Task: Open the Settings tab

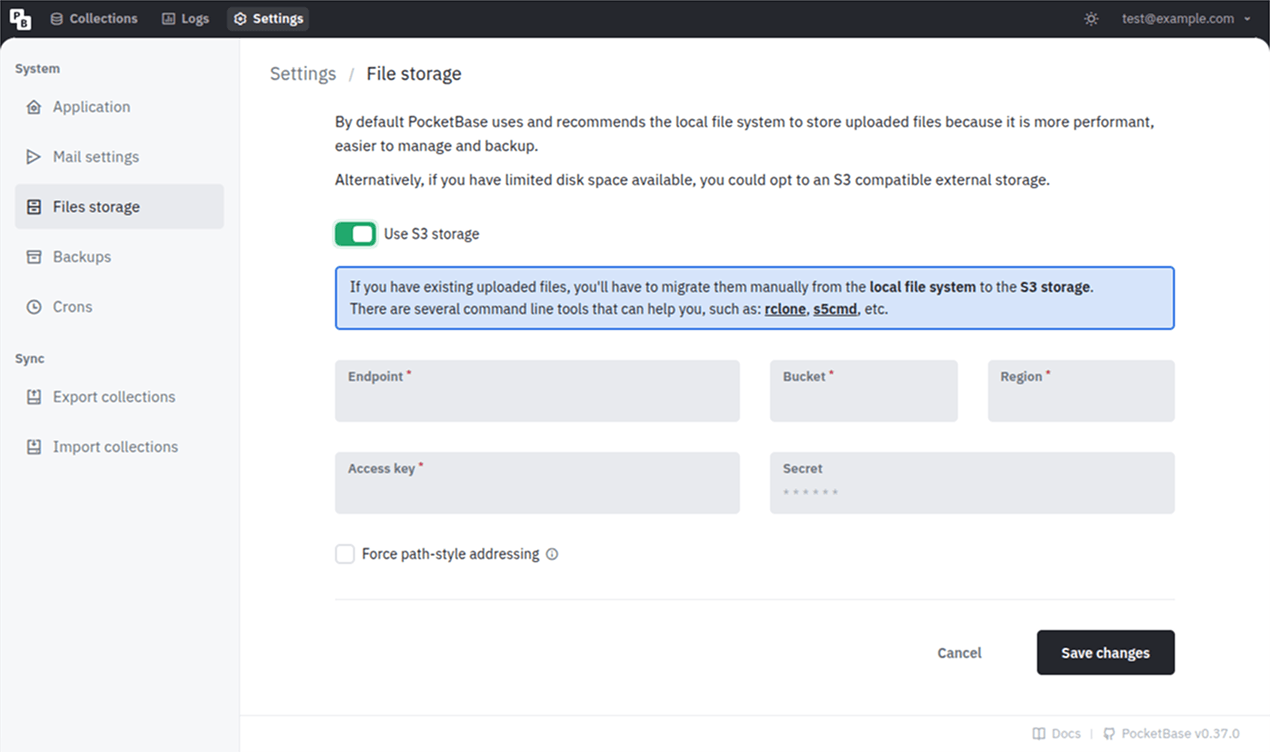Action: click(x=268, y=19)
